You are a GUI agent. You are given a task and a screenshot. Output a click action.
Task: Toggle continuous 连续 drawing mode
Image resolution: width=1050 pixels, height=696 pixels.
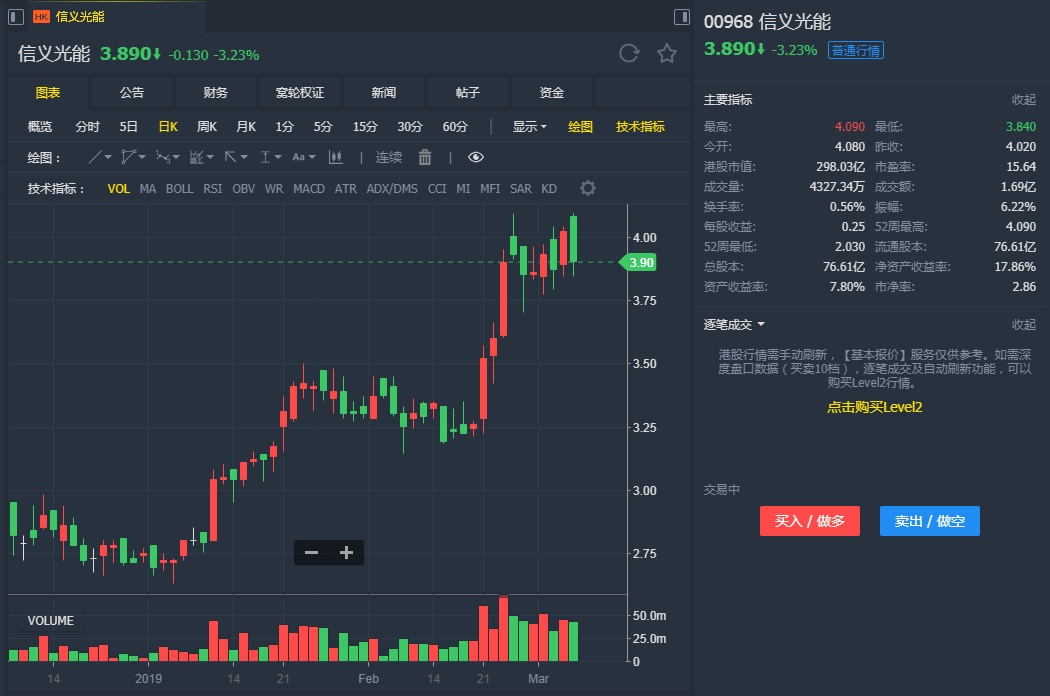coord(388,157)
